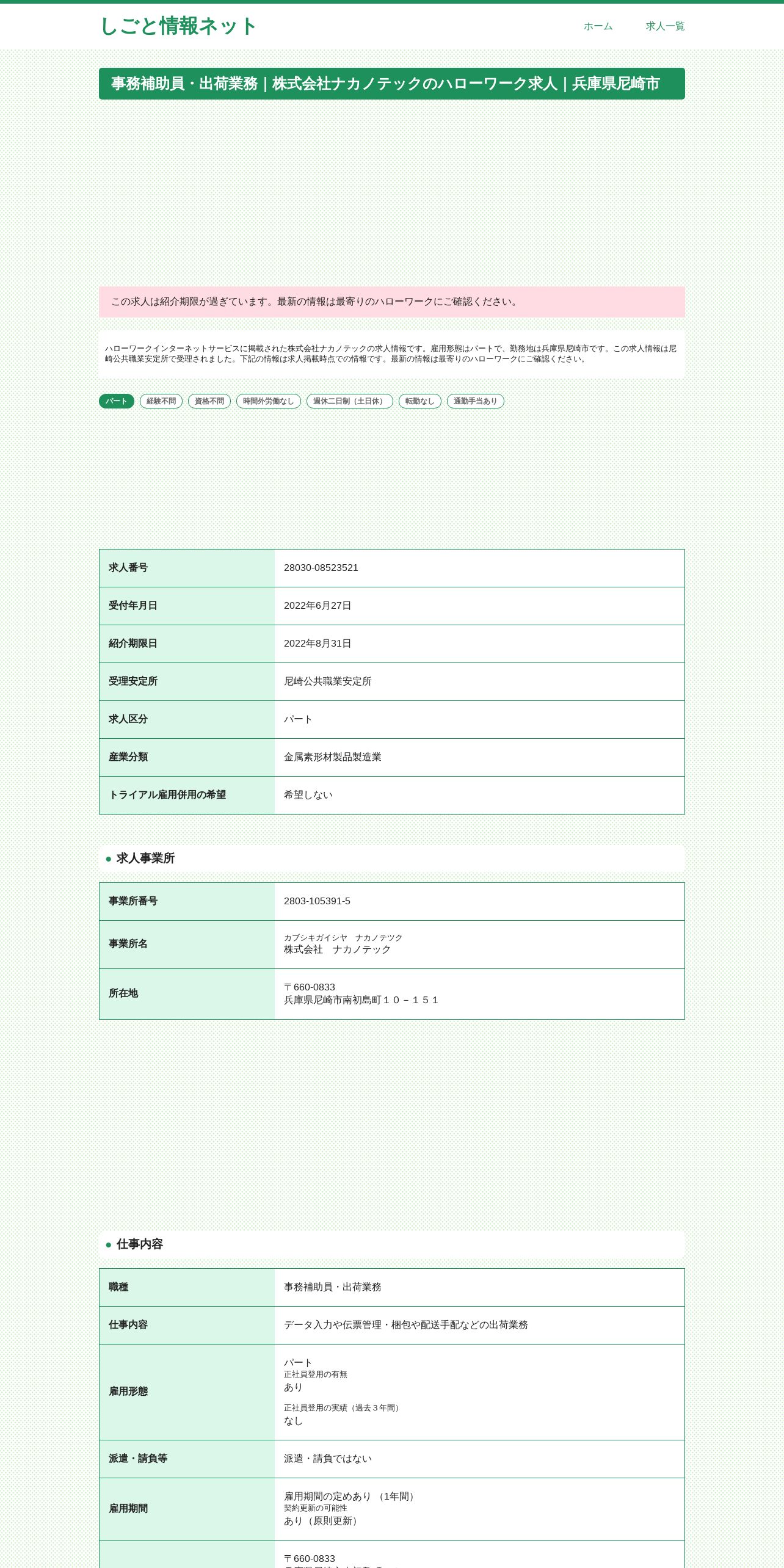Open the 求人一覧 header link
This screenshot has height=1568, width=784.
click(x=665, y=26)
